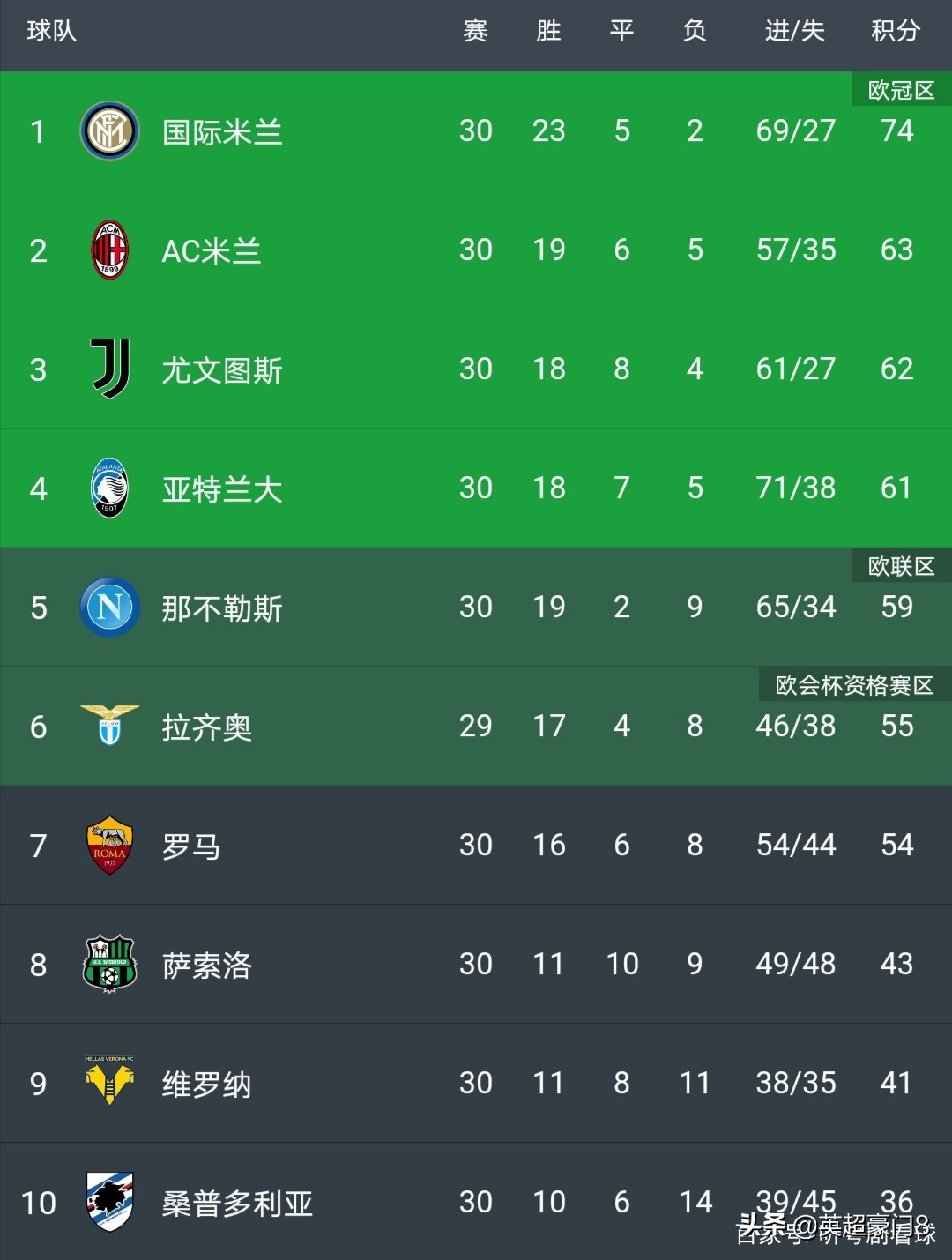Open the 拉齐奥 points value 55
Image resolution: width=952 pixels, height=1260 pixels.
click(x=897, y=726)
